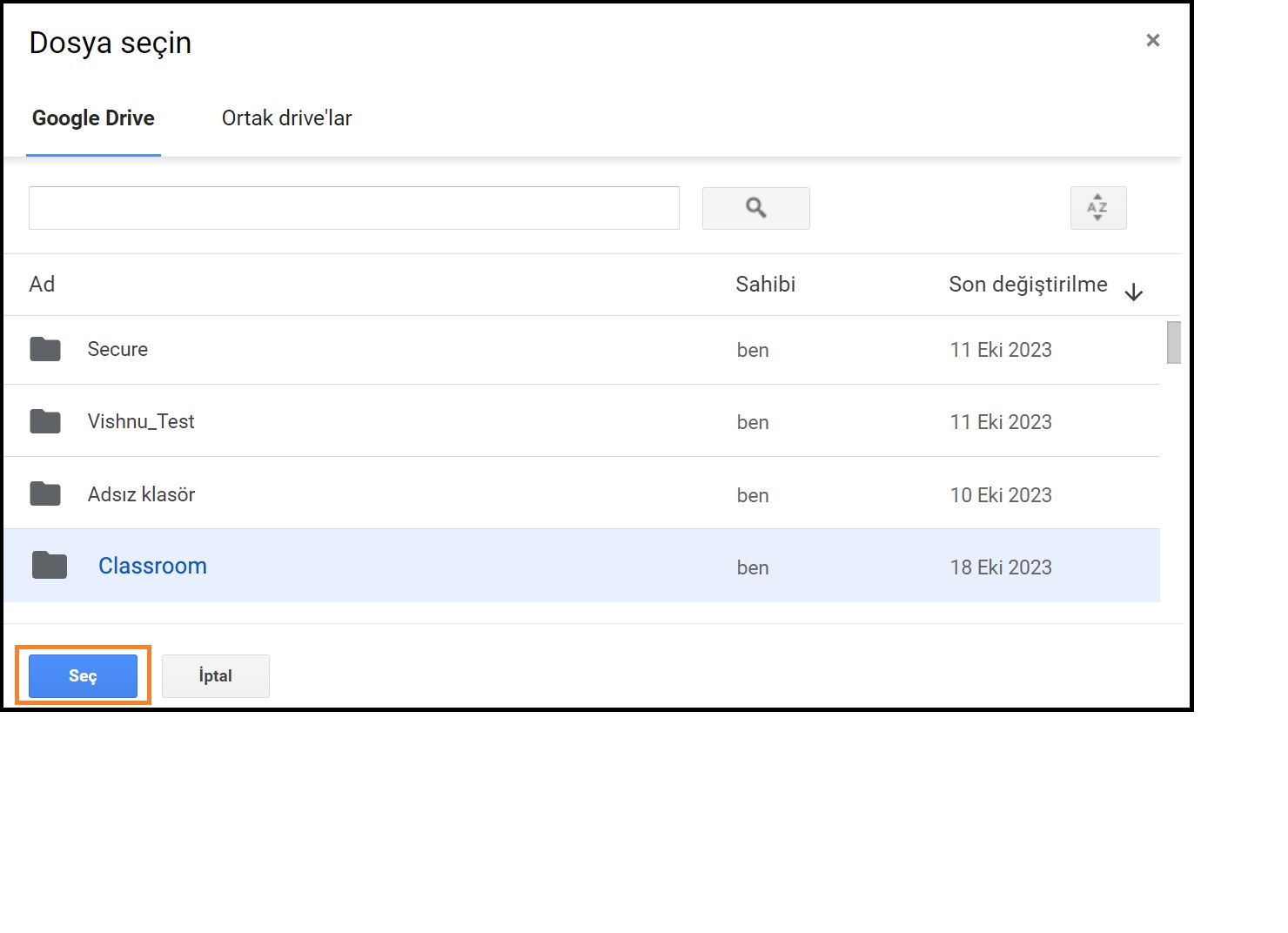Click owner 'ben' in the Vishnu_Test row
1288x933 pixels.
point(753,422)
